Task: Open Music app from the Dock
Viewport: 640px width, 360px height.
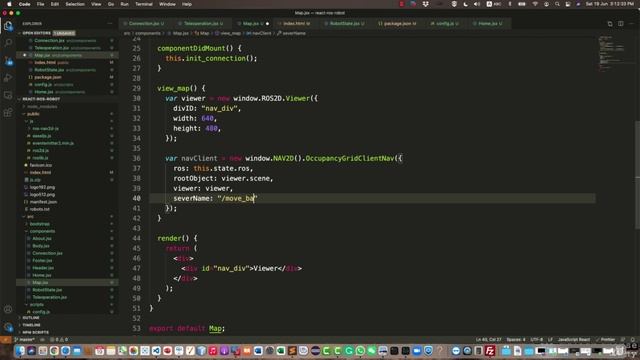Action: [x=213, y=351]
